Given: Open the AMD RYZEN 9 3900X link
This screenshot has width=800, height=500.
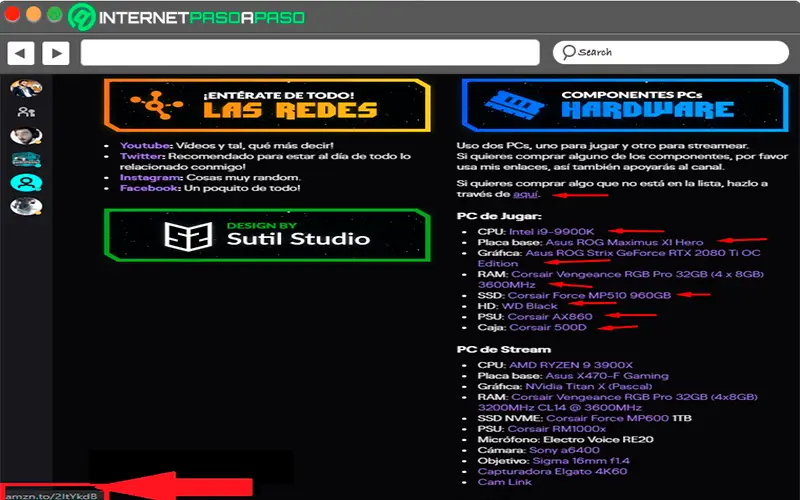Looking at the screenshot, I should pos(571,365).
